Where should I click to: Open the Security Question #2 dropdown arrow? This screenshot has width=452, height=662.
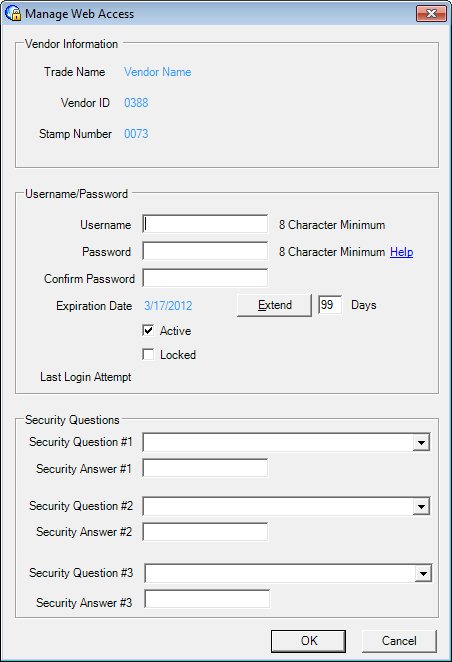(x=421, y=506)
